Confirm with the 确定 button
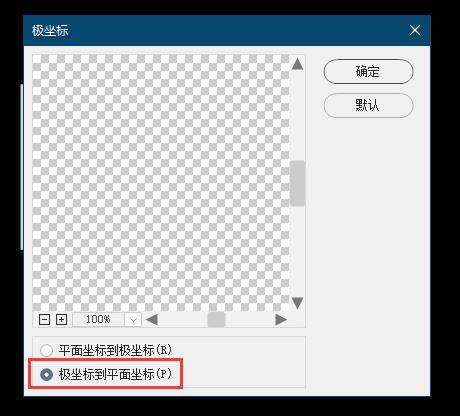The width and height of the screenshot is (460, 416). click(x=368, y=71)
